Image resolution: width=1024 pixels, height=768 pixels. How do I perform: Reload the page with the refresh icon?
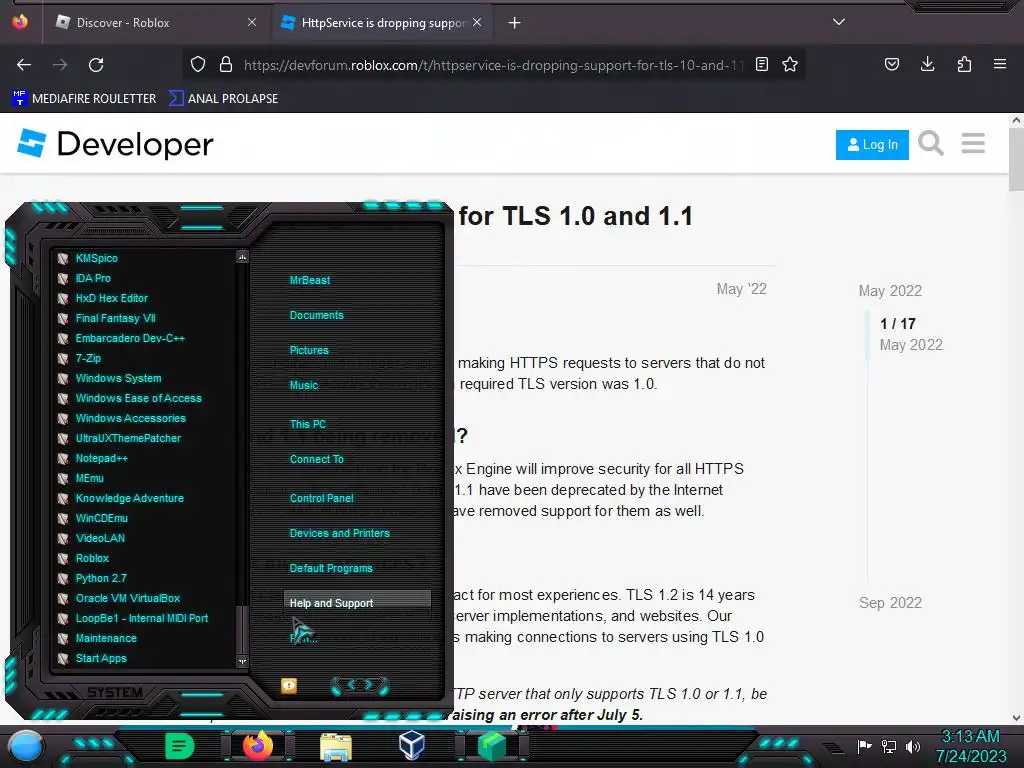[96, 65]
